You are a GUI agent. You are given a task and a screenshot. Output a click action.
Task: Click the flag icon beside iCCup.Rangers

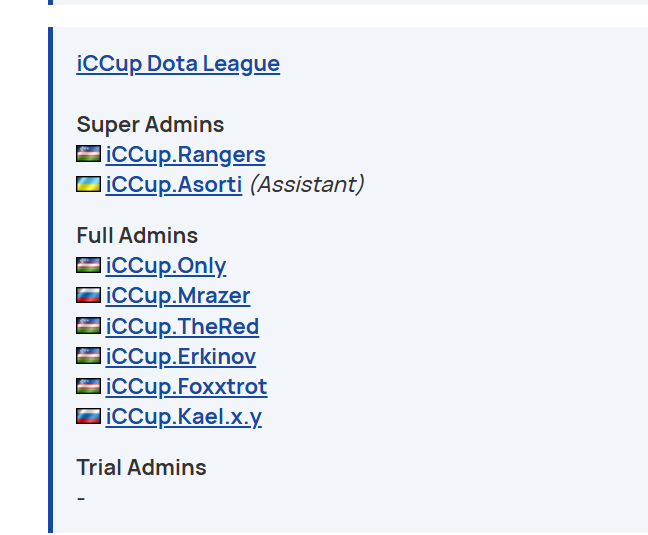(88, 154)
